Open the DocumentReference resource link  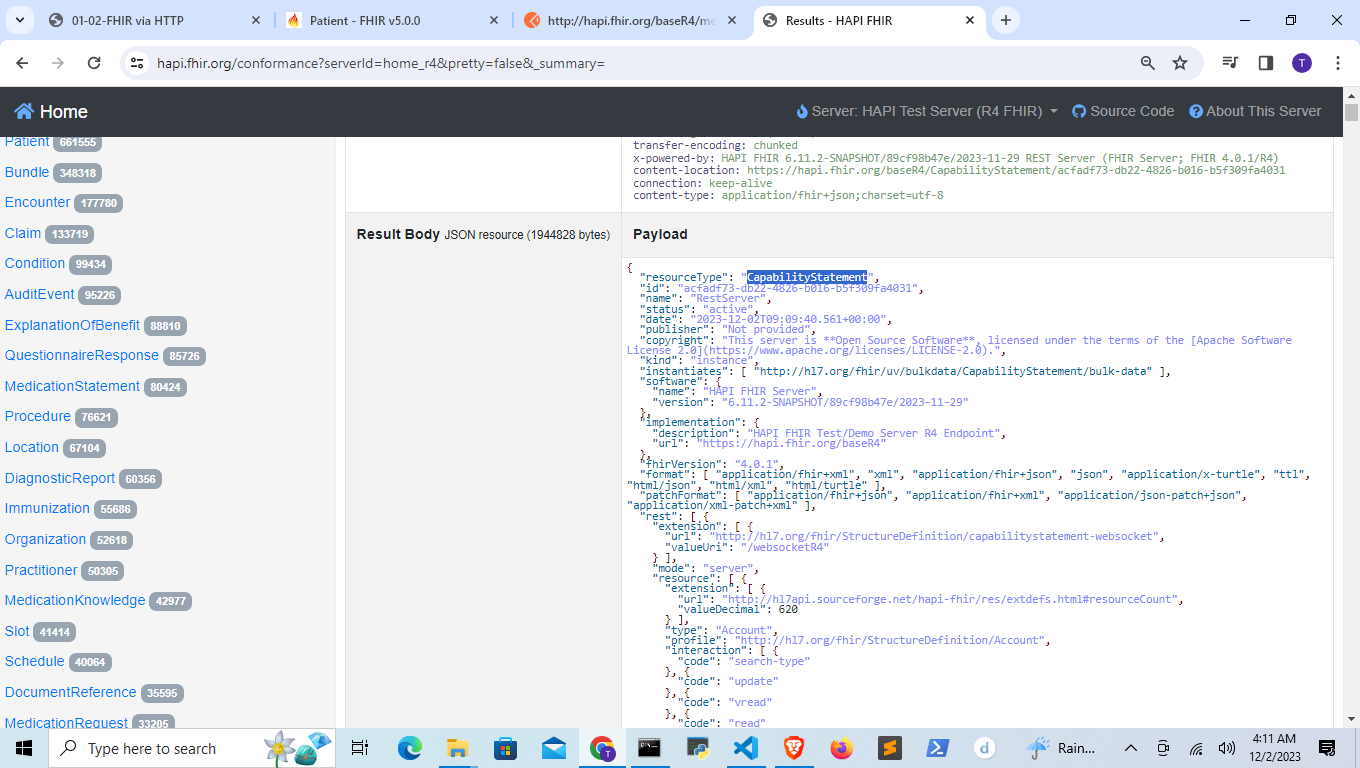point(70,692)
